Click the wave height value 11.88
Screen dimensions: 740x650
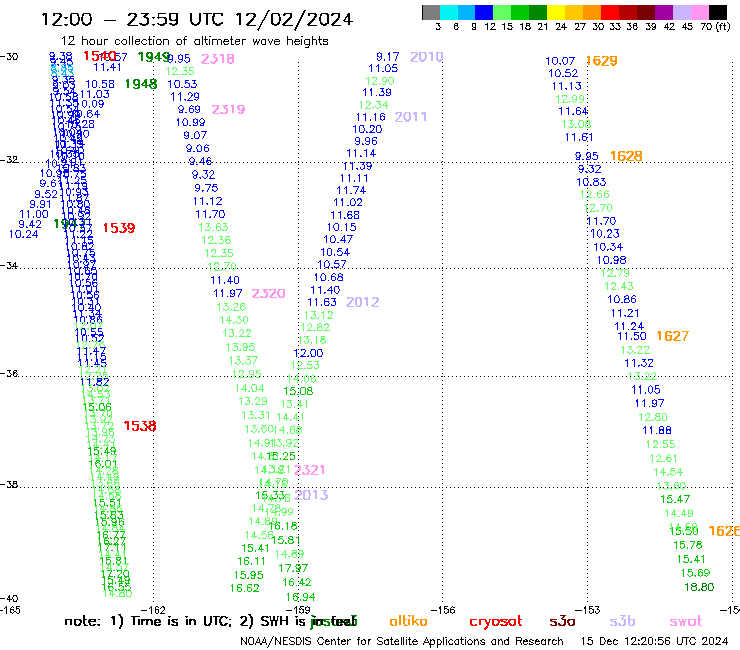tap(657, 430)
